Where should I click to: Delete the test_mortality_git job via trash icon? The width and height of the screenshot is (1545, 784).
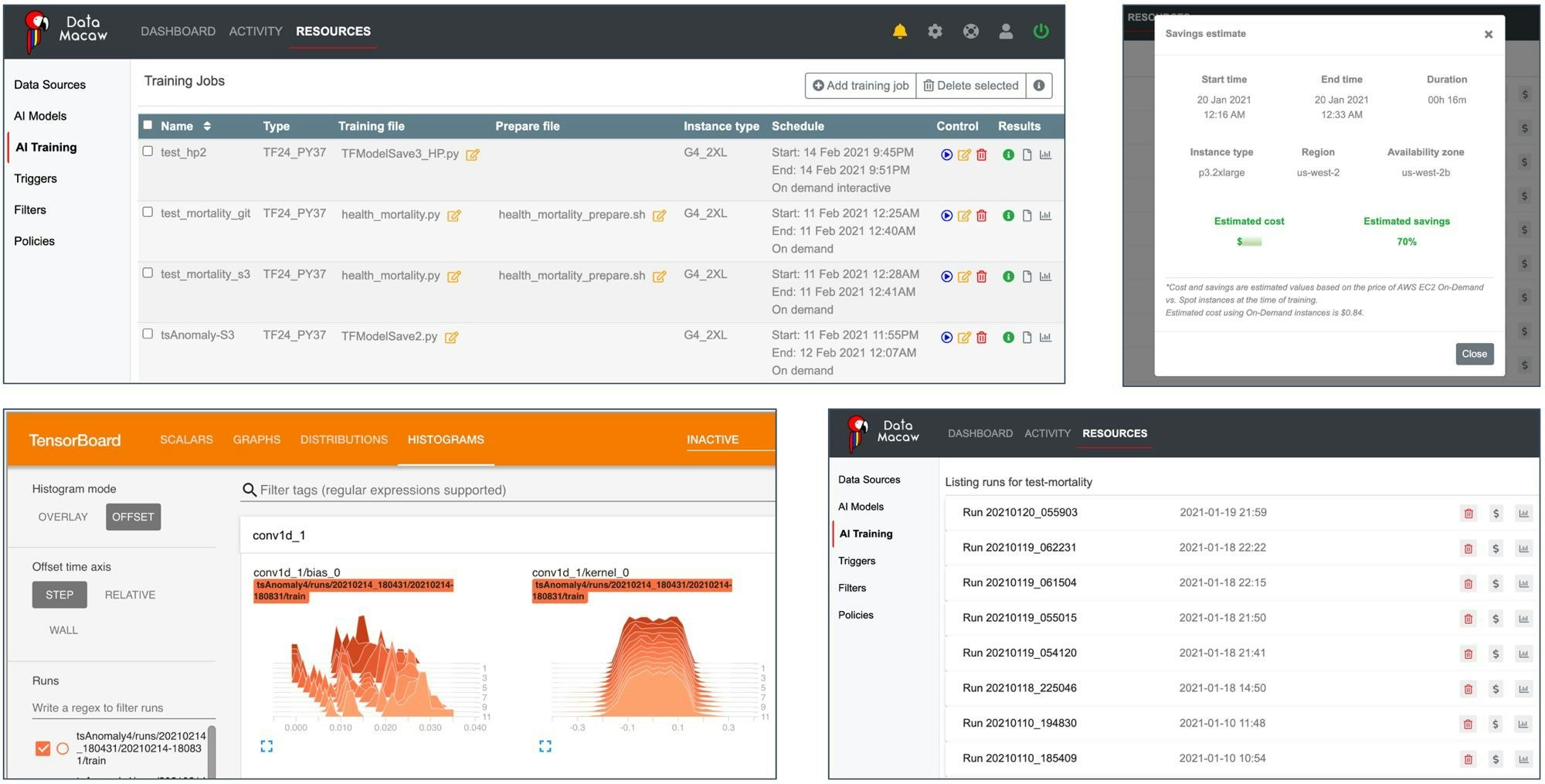(x=981, y=216)
